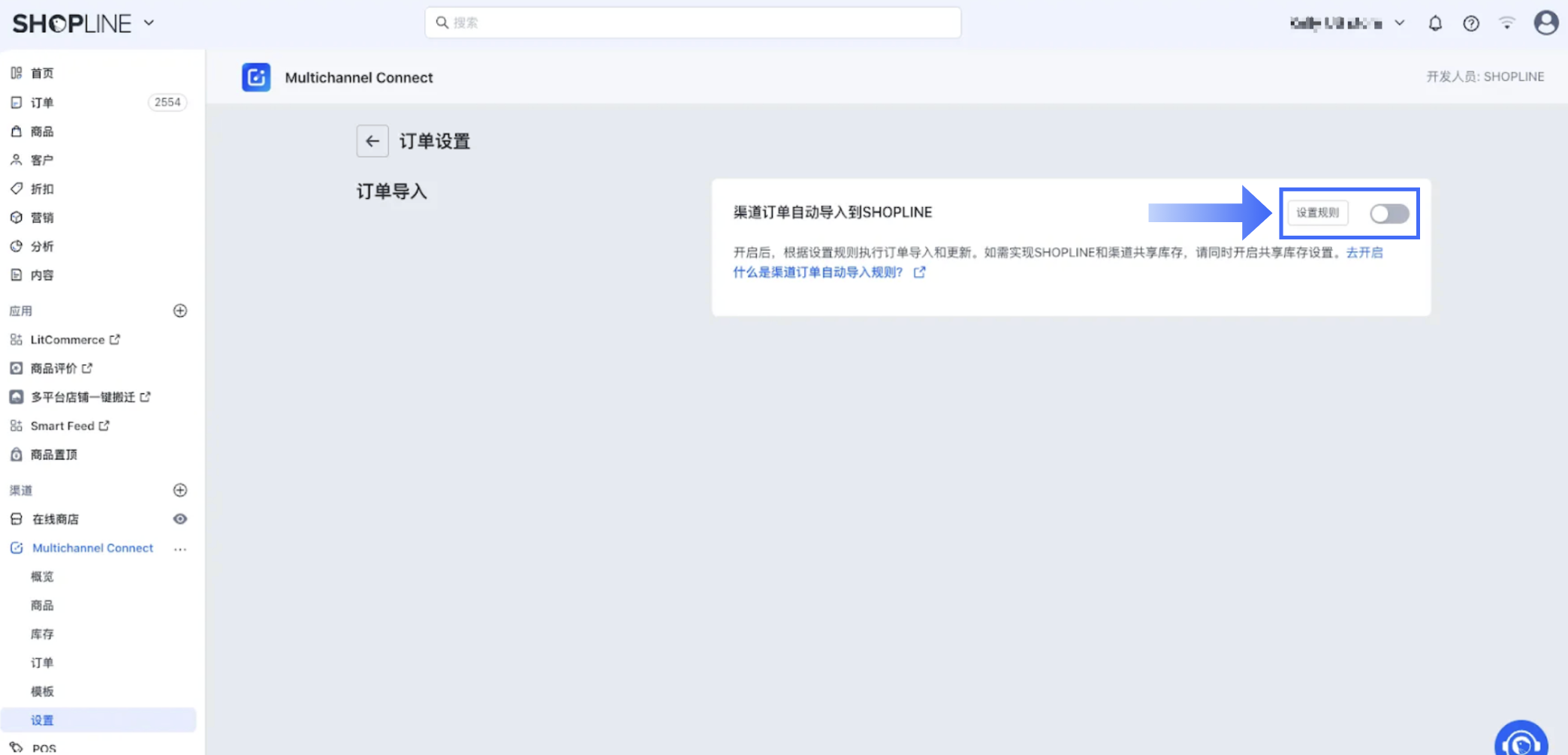The height and width of the screenshot is (755, 1568).
Task: Click the POS icon in sidebar
Action: [17, 747]
